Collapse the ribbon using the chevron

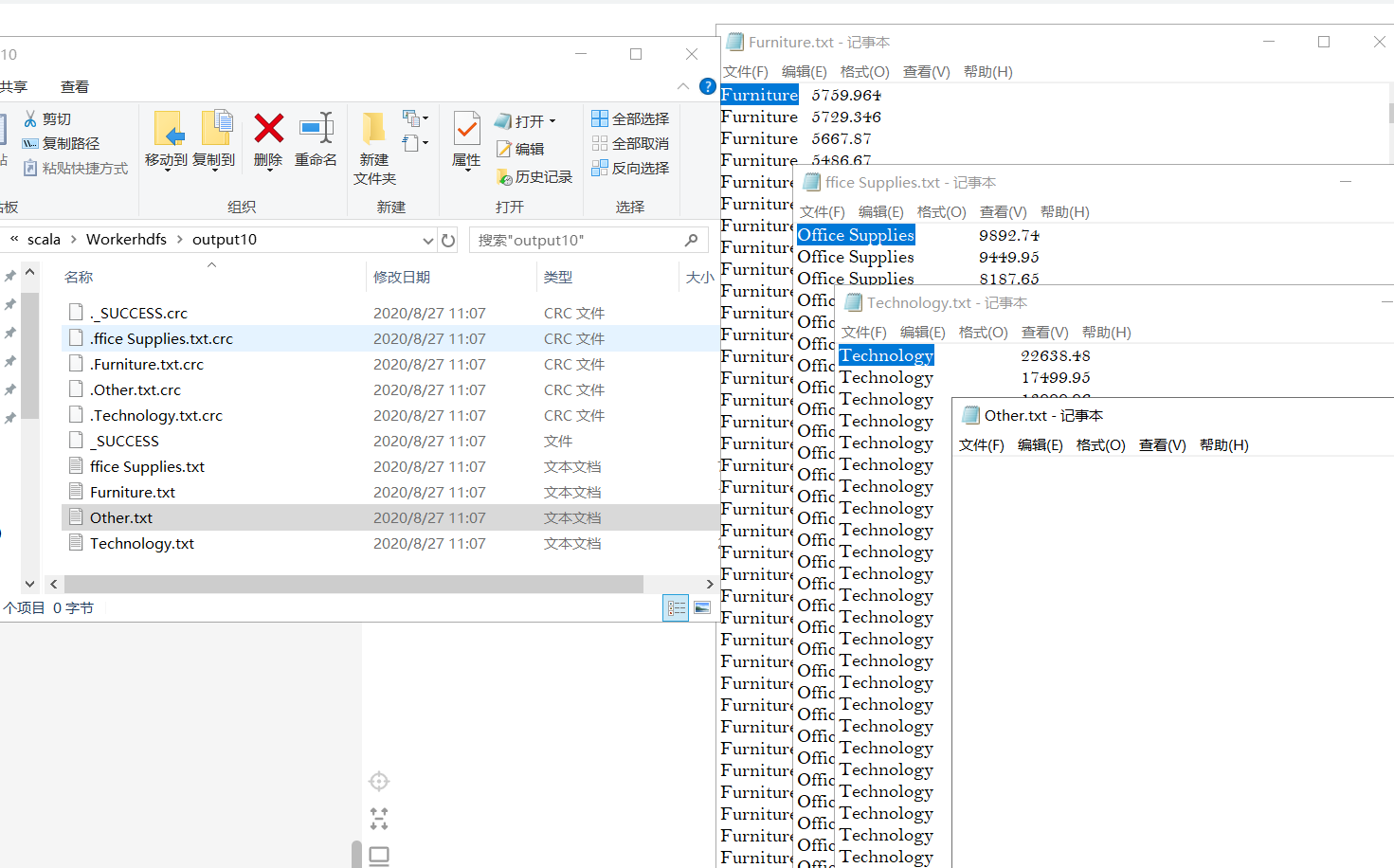coord(683,86)
